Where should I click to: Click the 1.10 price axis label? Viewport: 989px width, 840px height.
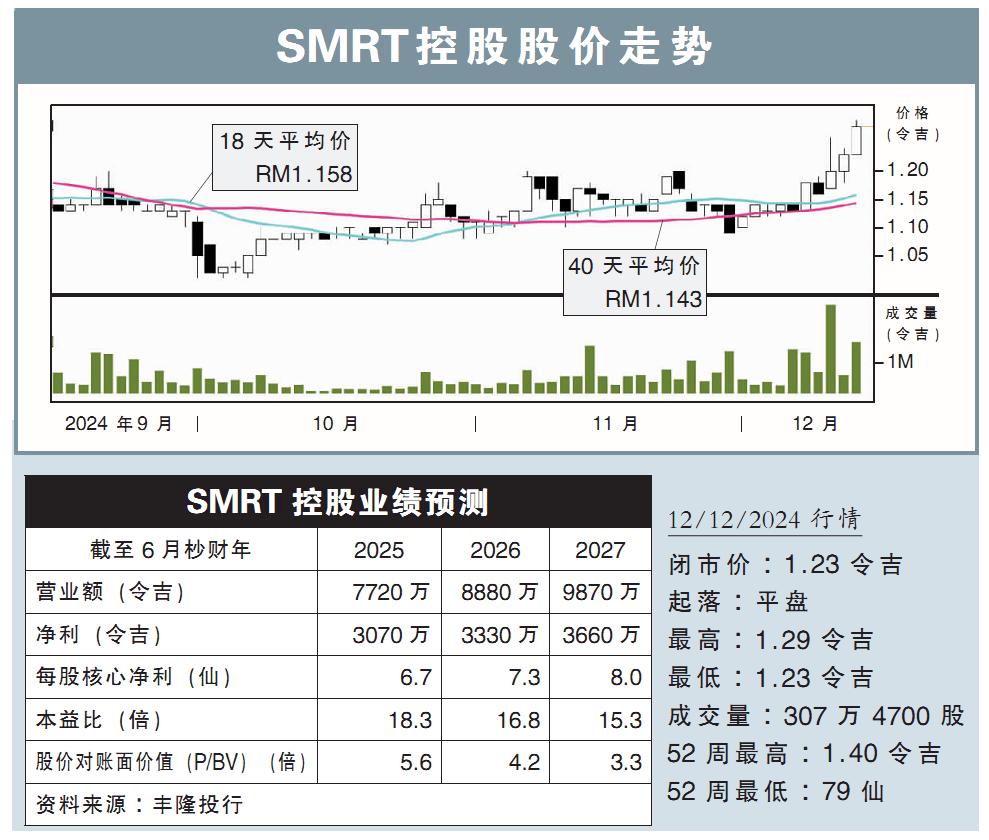tap(908, 226)
